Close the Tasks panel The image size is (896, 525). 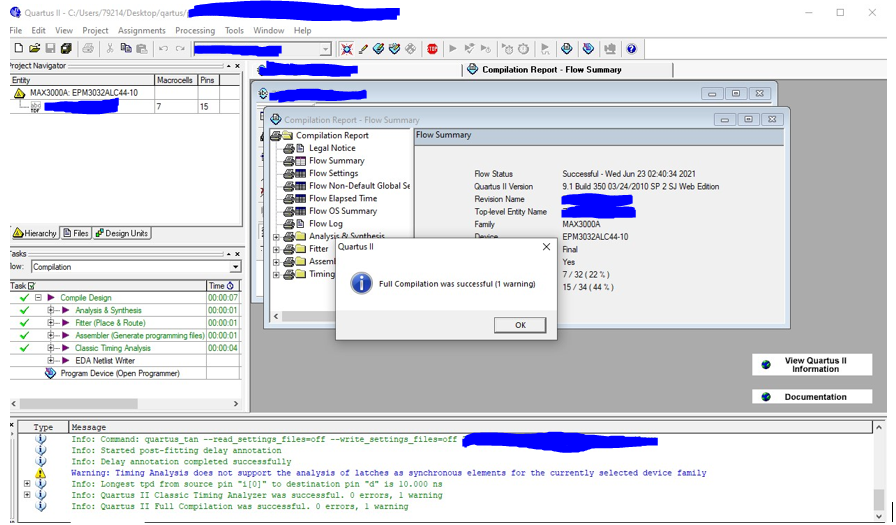point(238,254)
